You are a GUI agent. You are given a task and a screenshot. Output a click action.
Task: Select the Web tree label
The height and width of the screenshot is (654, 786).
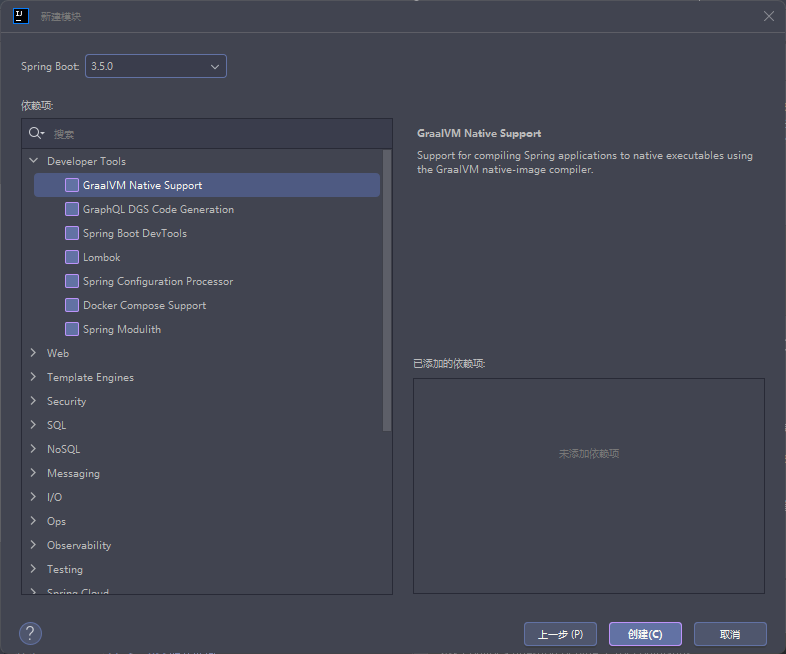(58, 353)
